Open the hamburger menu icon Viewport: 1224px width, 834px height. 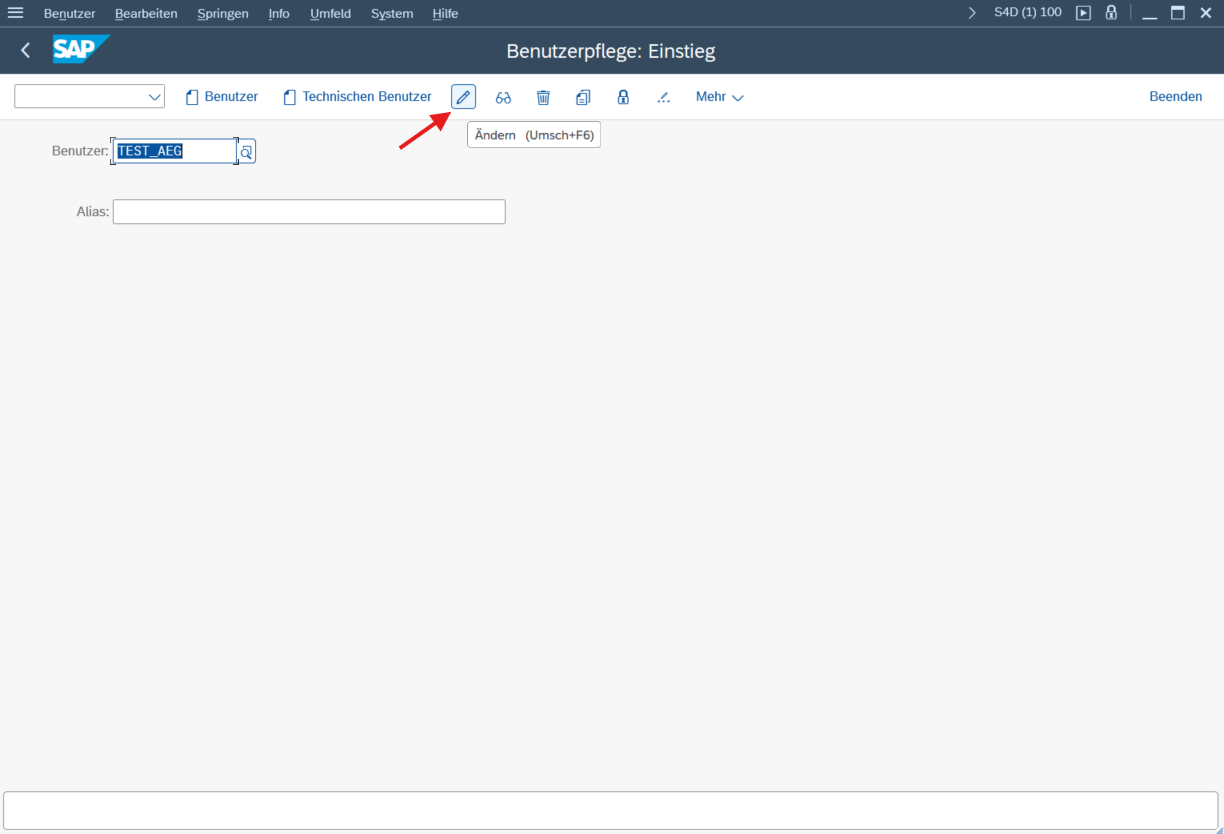coord(16,13)
